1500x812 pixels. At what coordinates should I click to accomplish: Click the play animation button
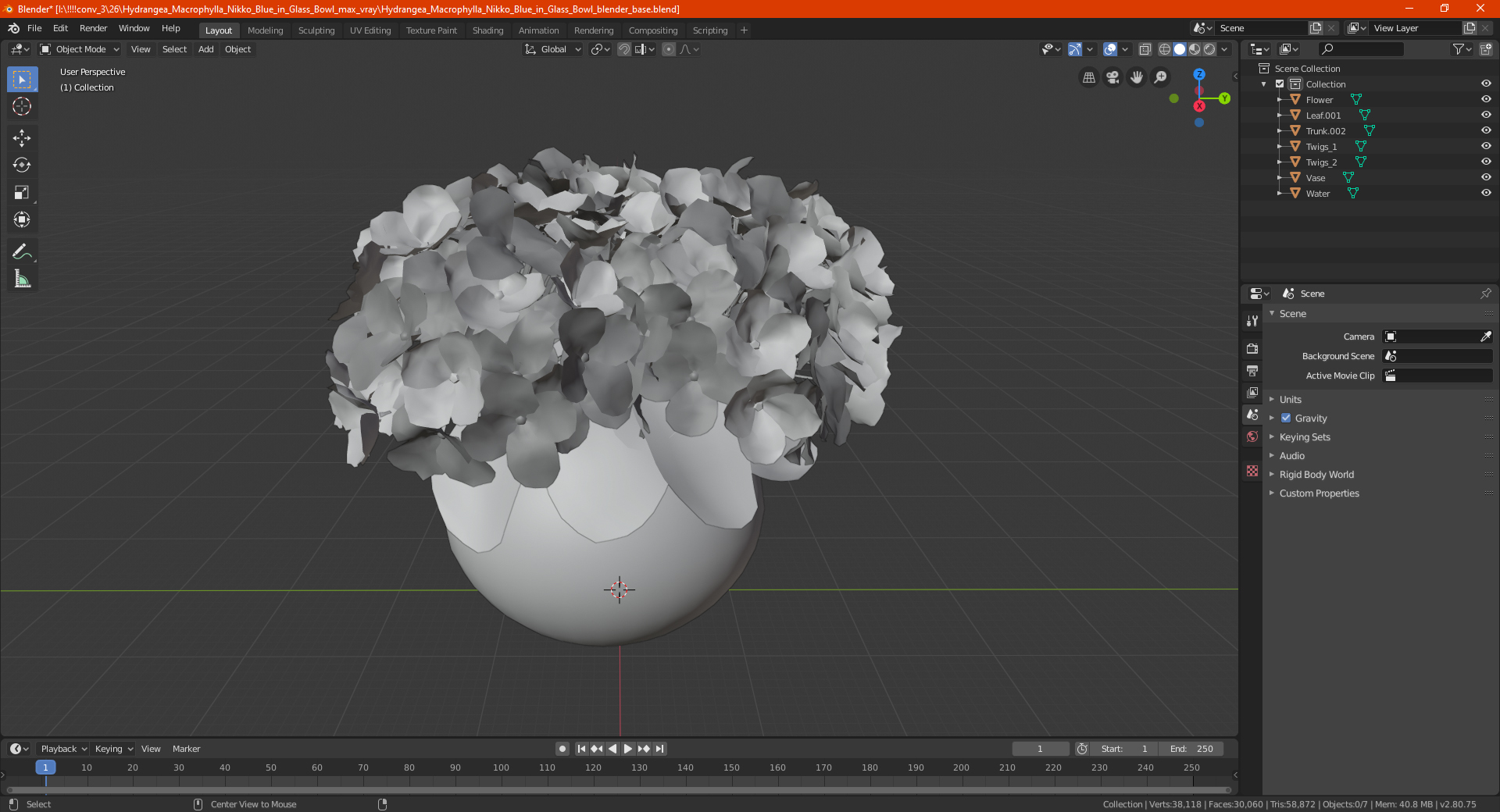(628, 749)
